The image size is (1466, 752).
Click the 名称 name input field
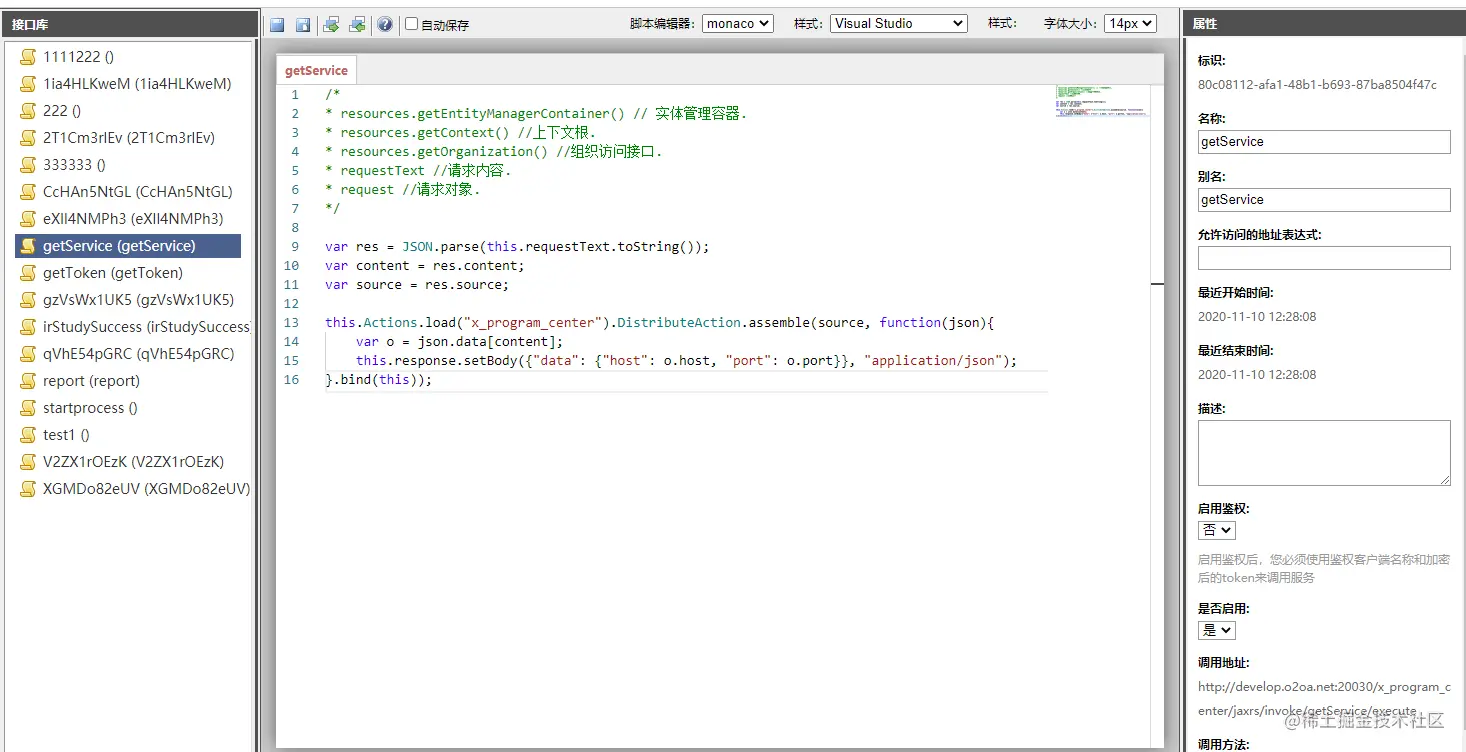[x=1324, y=142]
